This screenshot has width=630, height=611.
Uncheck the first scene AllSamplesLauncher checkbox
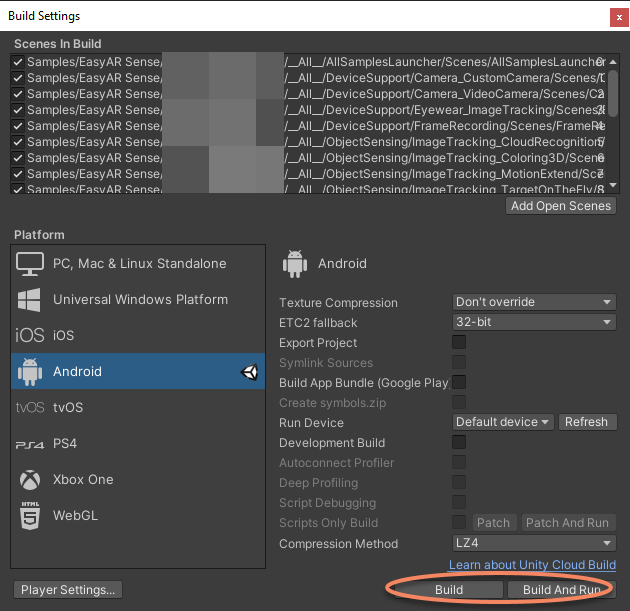[18, 62]
